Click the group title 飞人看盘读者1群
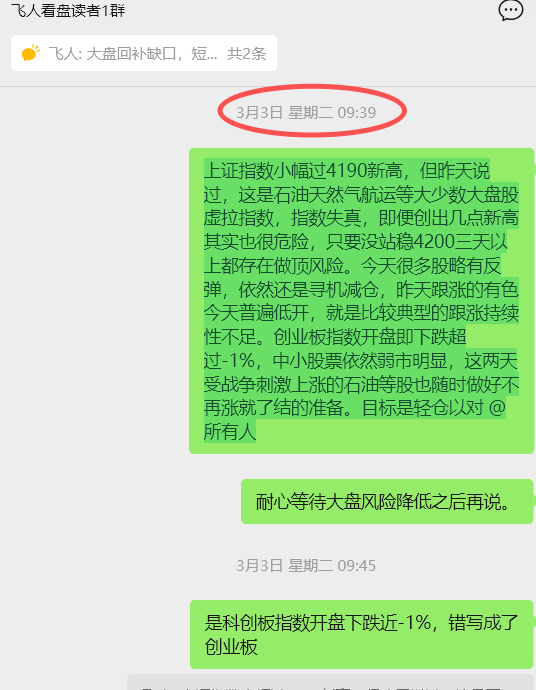Viewport: 536px width, 690px height. pyautogui.click(x=68, y=10)
